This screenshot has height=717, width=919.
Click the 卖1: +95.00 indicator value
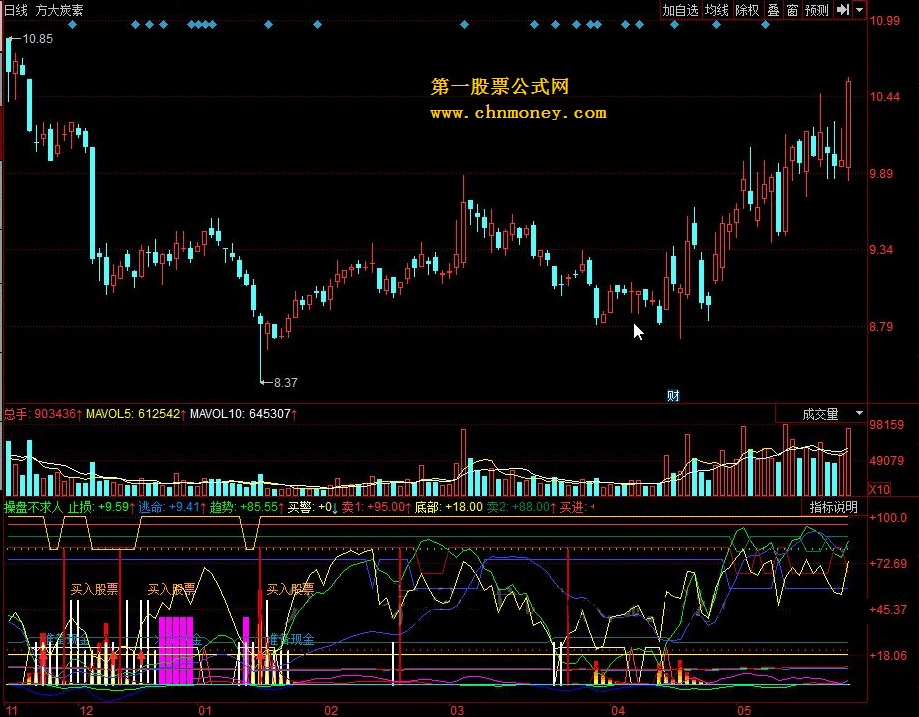376,507
